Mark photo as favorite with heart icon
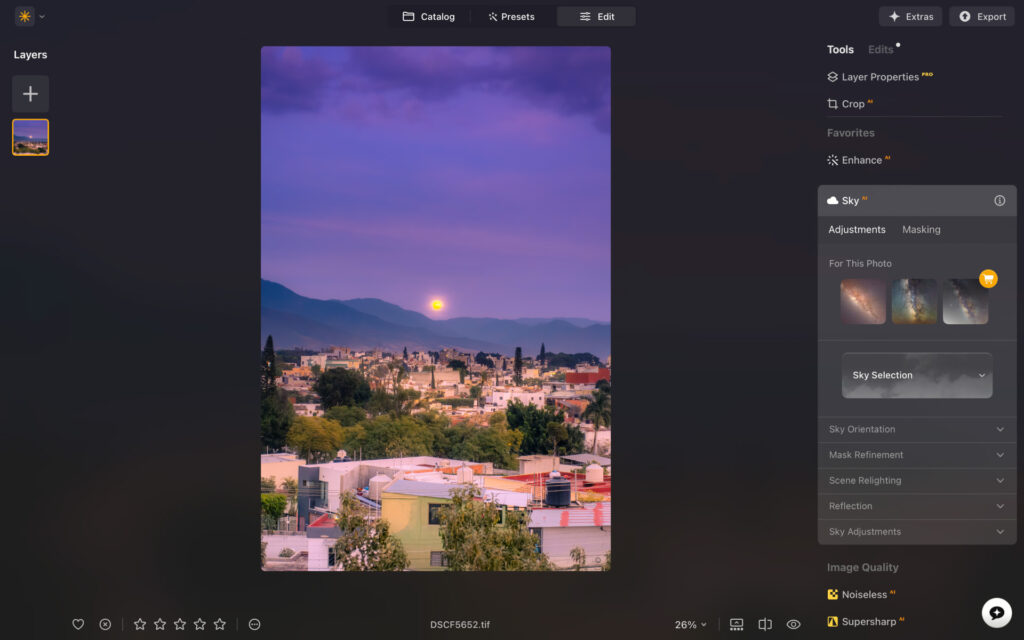 (78, 624)
